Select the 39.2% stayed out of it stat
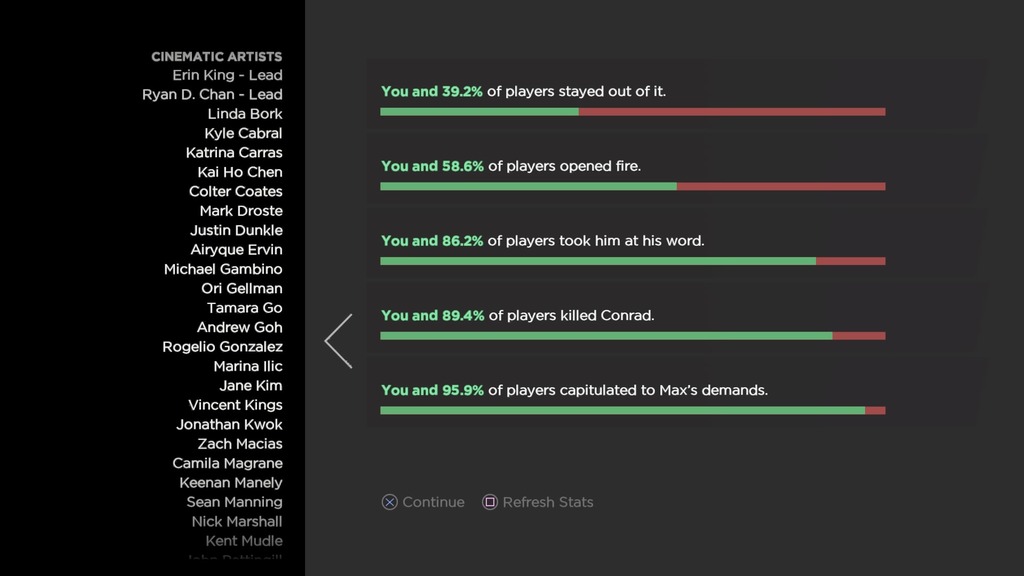The image size is (1024, 576). [523, 91]
